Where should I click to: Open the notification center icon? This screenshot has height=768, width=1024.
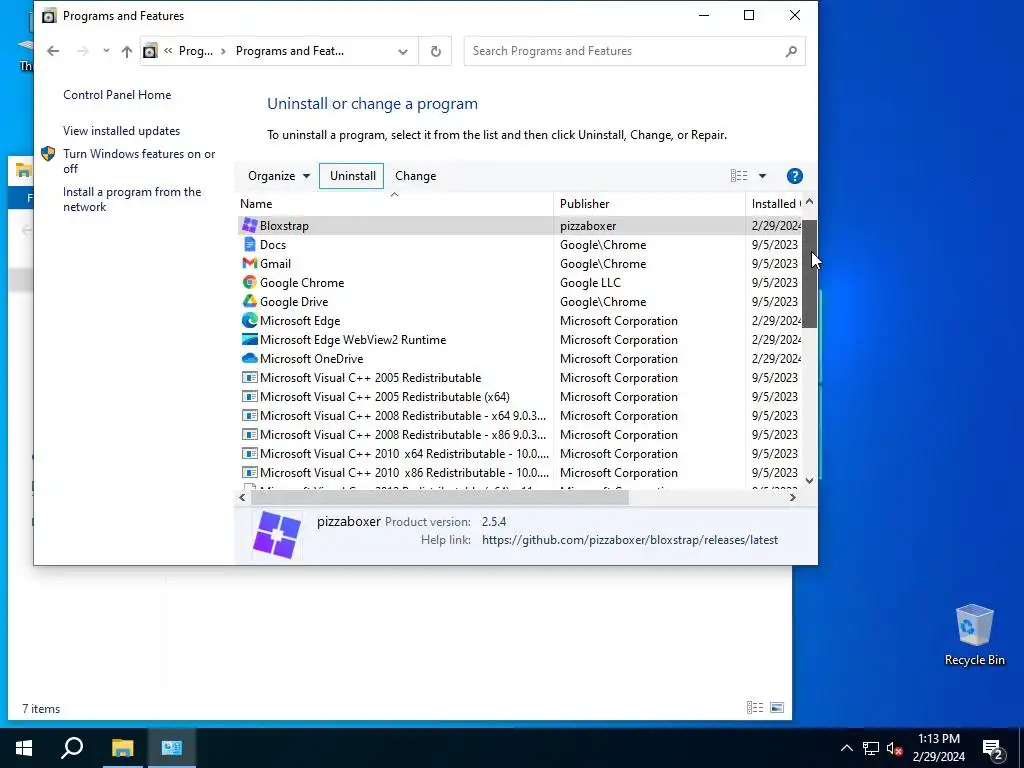[993, 750]
